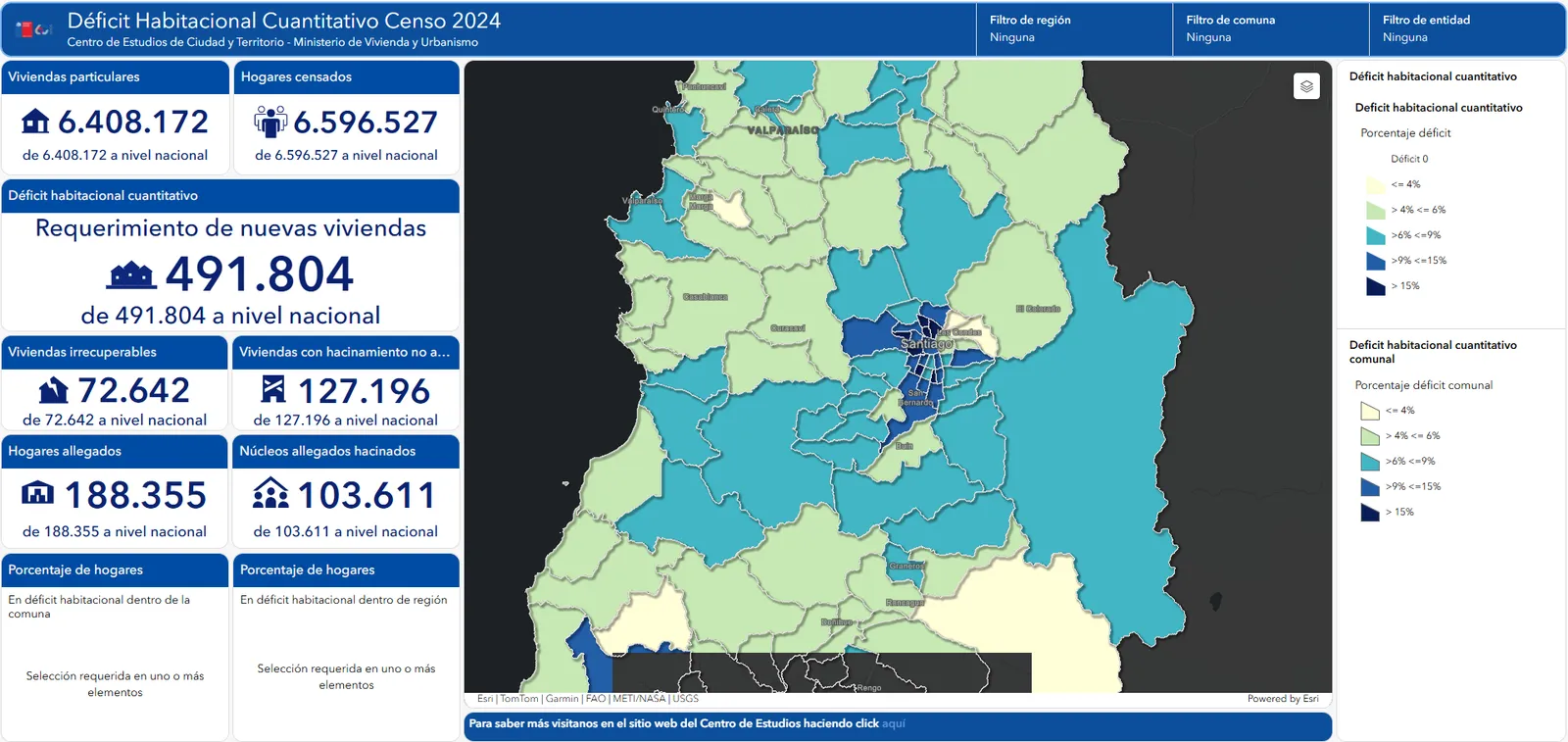Click 'En déficit habitacional dentro de región' text
1568x742 pixels.
click(x=344, y=600)
